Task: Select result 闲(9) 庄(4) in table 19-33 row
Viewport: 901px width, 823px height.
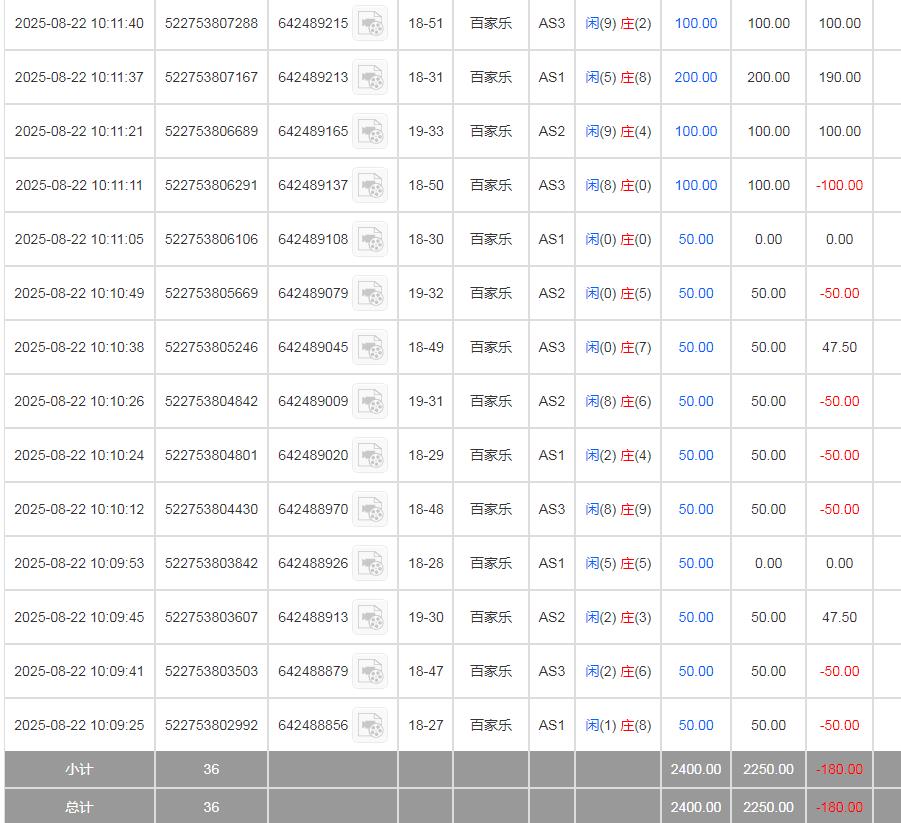Action: click(617, 131)
